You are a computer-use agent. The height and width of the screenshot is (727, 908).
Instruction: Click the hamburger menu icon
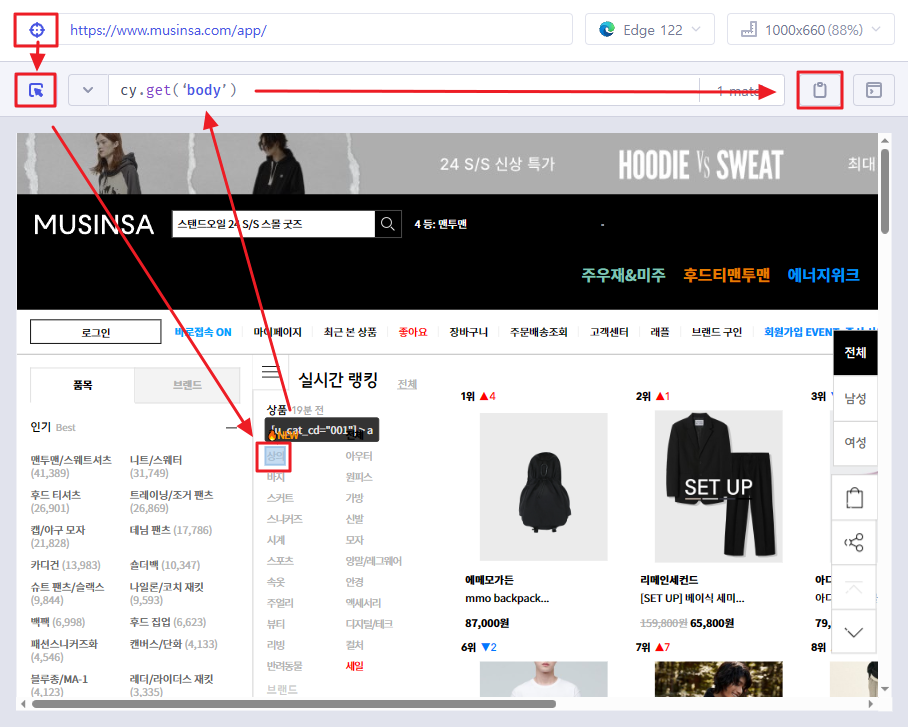[x=270, y=372]
